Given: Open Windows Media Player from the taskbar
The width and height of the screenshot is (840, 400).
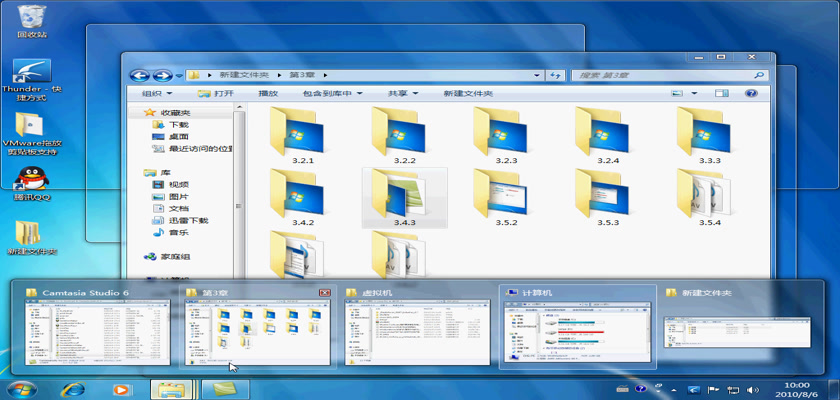Looking at the screenshot, I should 121,388.
